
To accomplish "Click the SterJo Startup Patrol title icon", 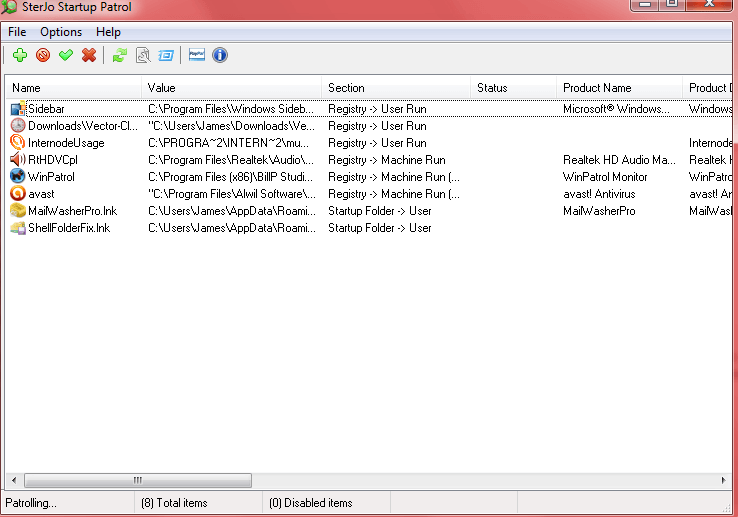I will click(8, 7).
